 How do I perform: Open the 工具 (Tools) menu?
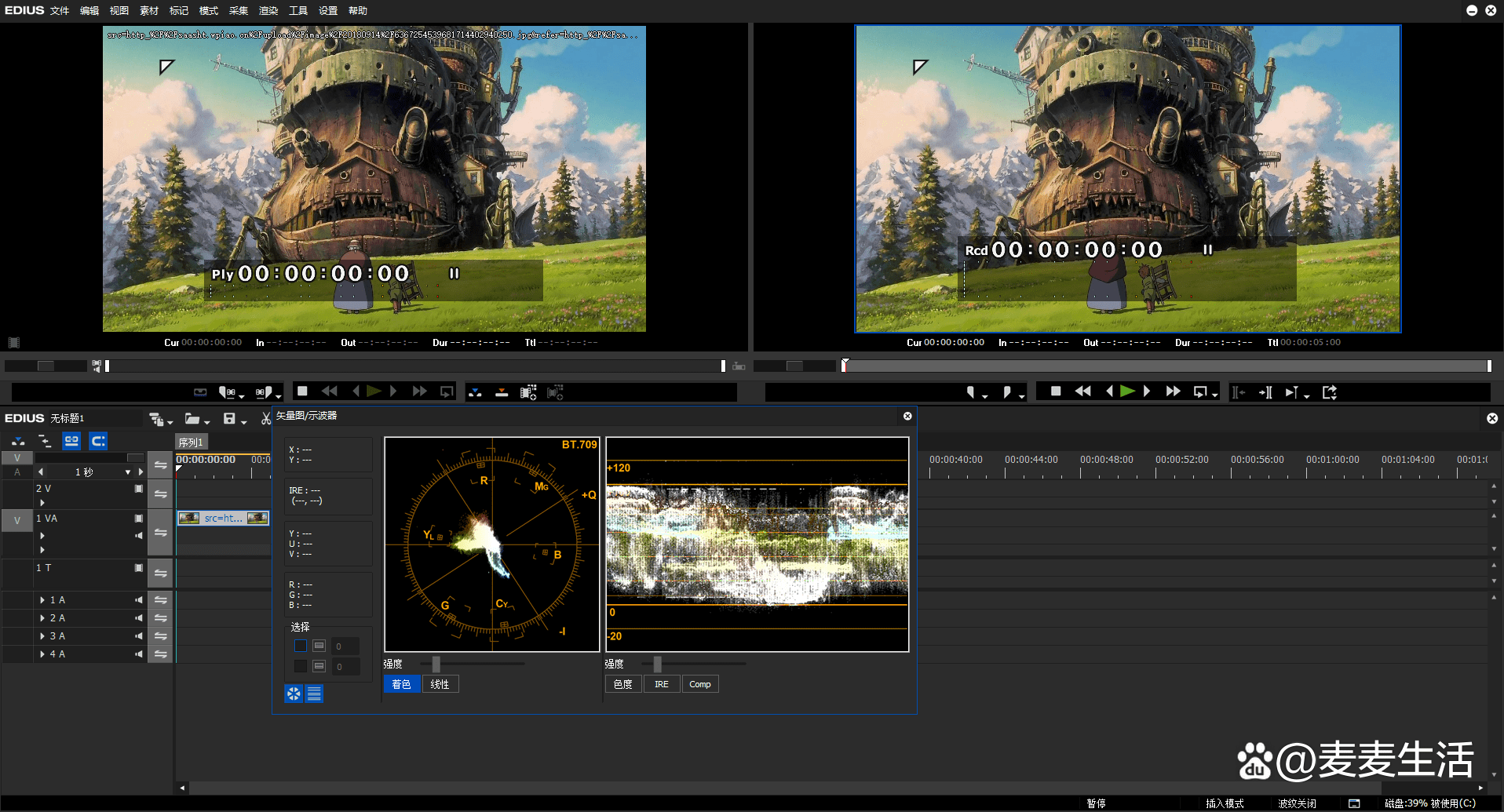[x=298, y=10]
